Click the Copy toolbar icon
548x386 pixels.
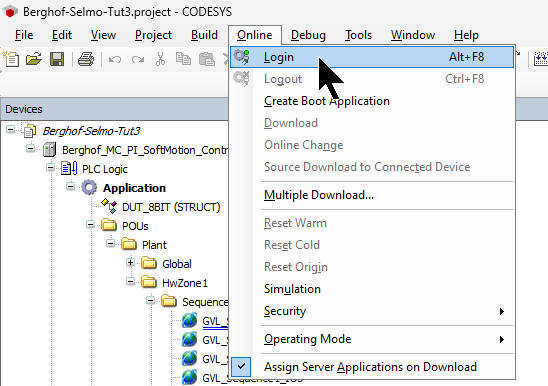point(183,59)
